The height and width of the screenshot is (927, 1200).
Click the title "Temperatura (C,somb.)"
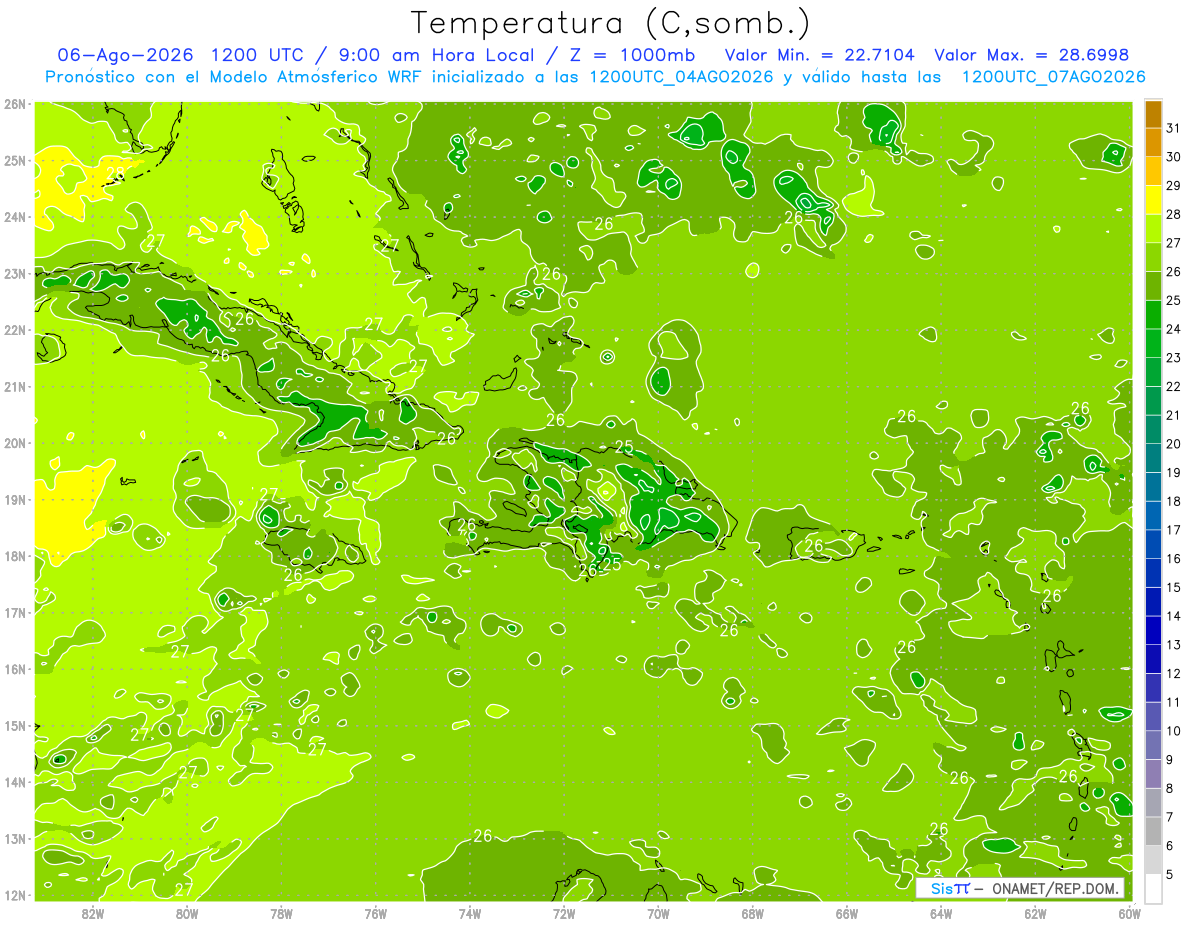(x=611, y=23)
